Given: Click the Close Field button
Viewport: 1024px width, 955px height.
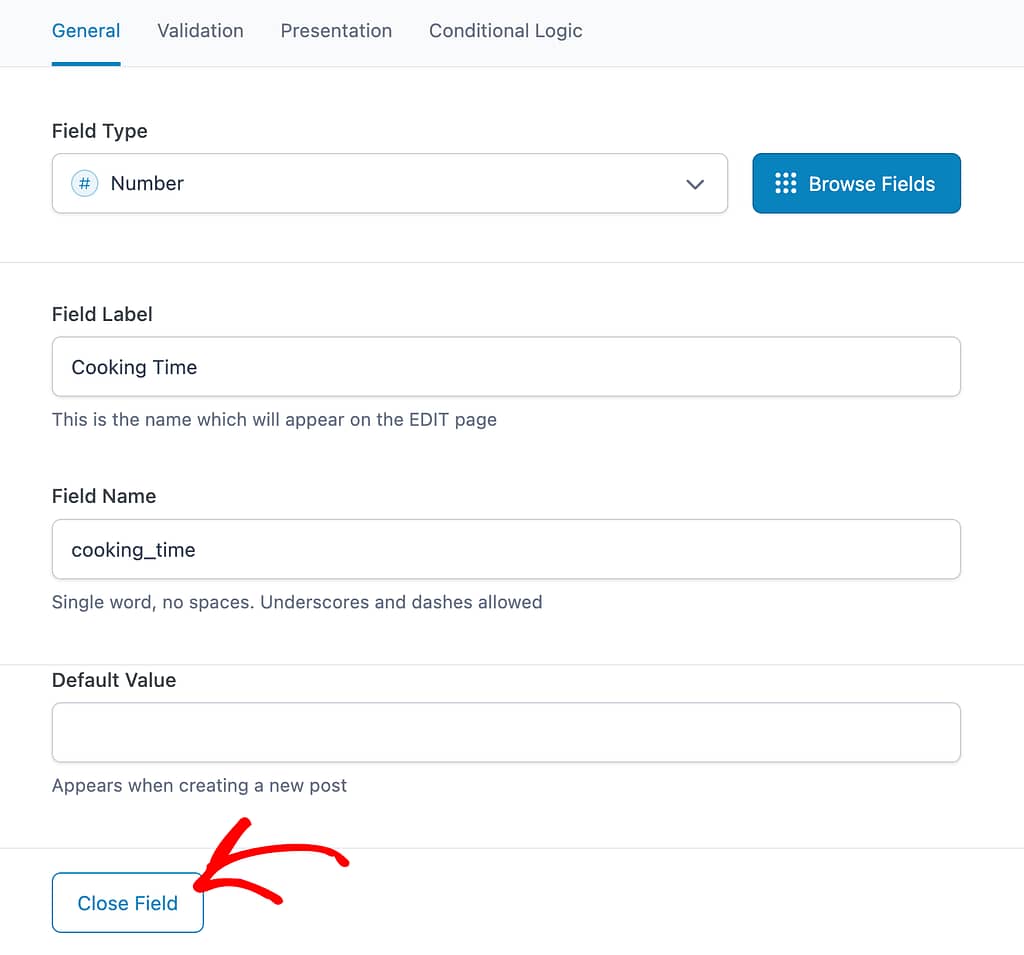Looking at the screenshot, I should point(127,903).
